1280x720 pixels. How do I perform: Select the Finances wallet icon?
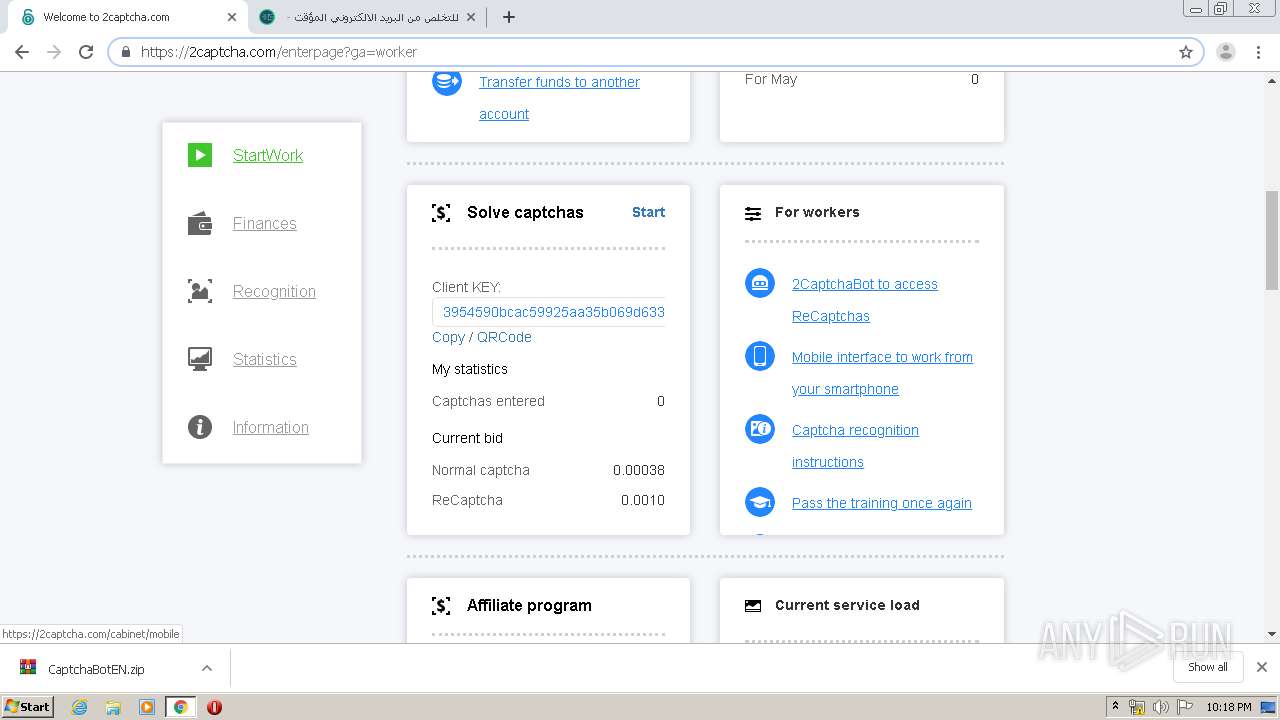(200, 223)
